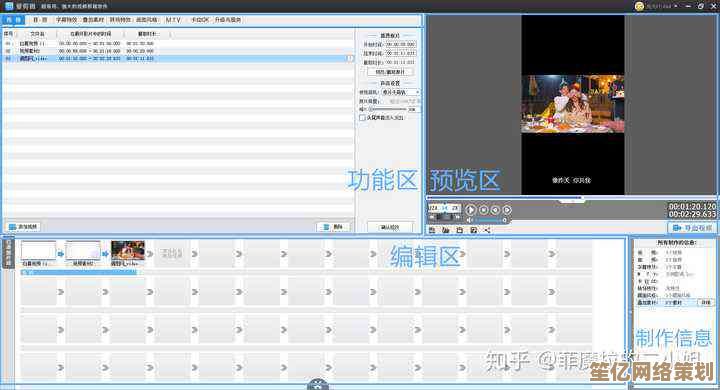Click the picture icon in the preview bottom toolbar
The image size is (720, 390).
pyautogui.click(x=473, y=230)
